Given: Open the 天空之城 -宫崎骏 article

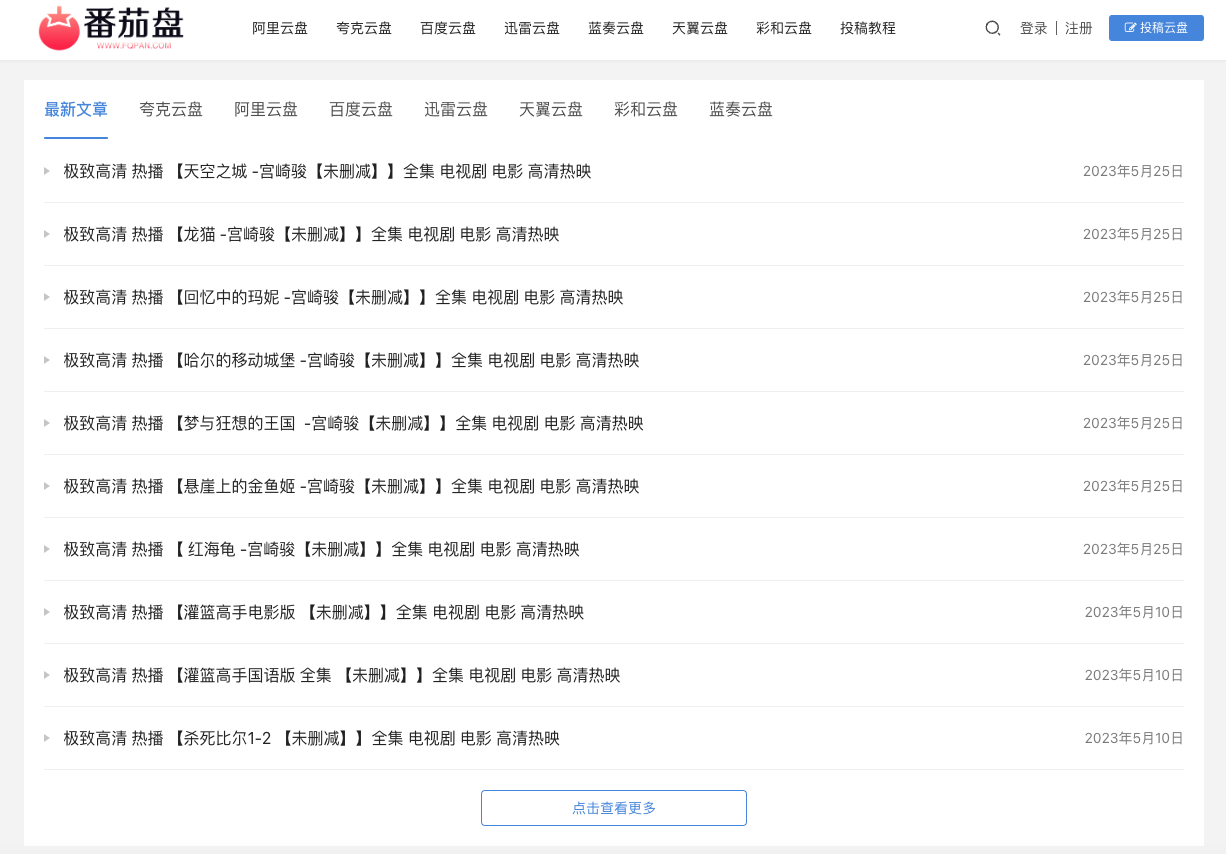Looking at the screenshot, I should (328, 171).
